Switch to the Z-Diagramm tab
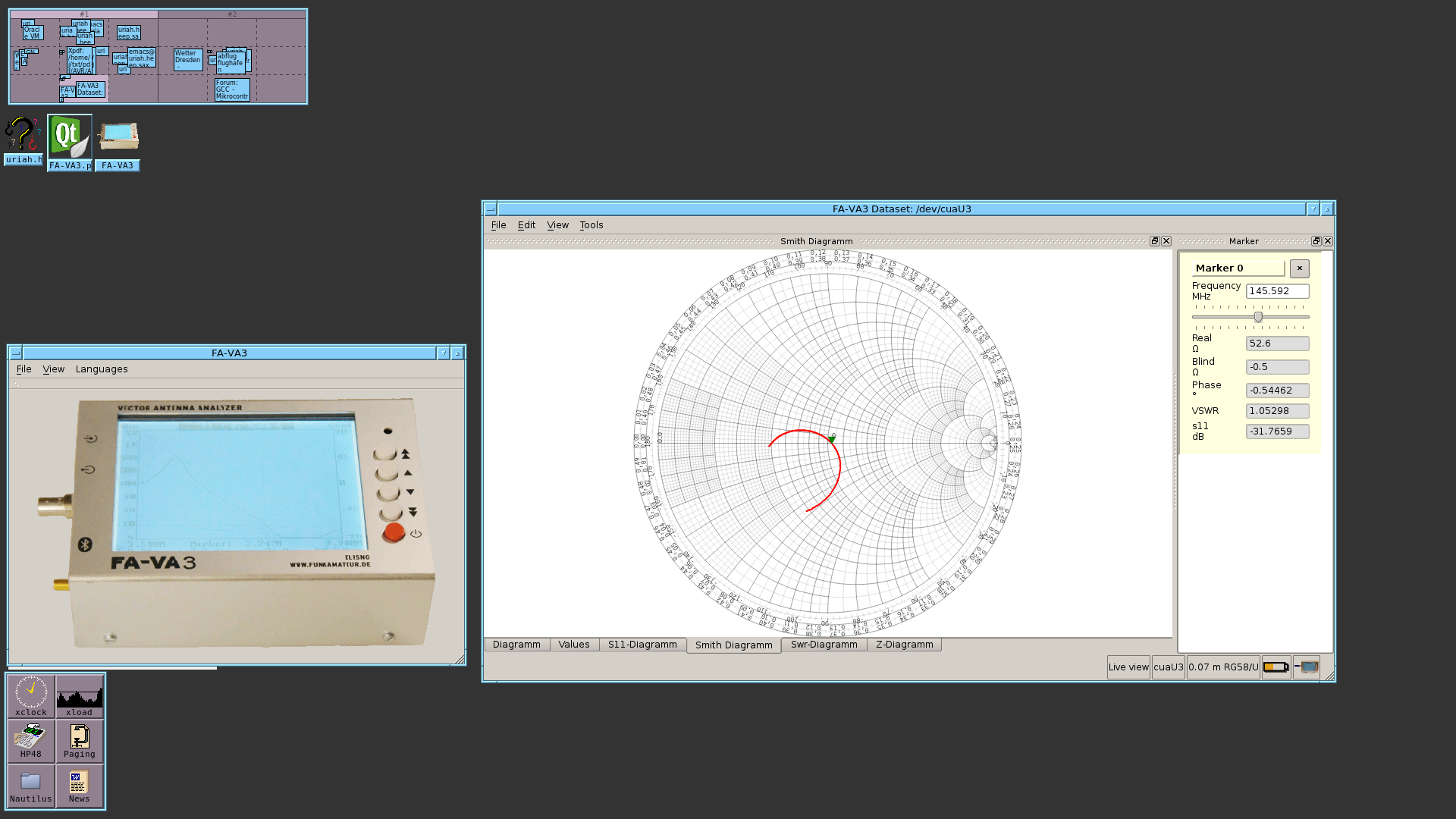 904,645
